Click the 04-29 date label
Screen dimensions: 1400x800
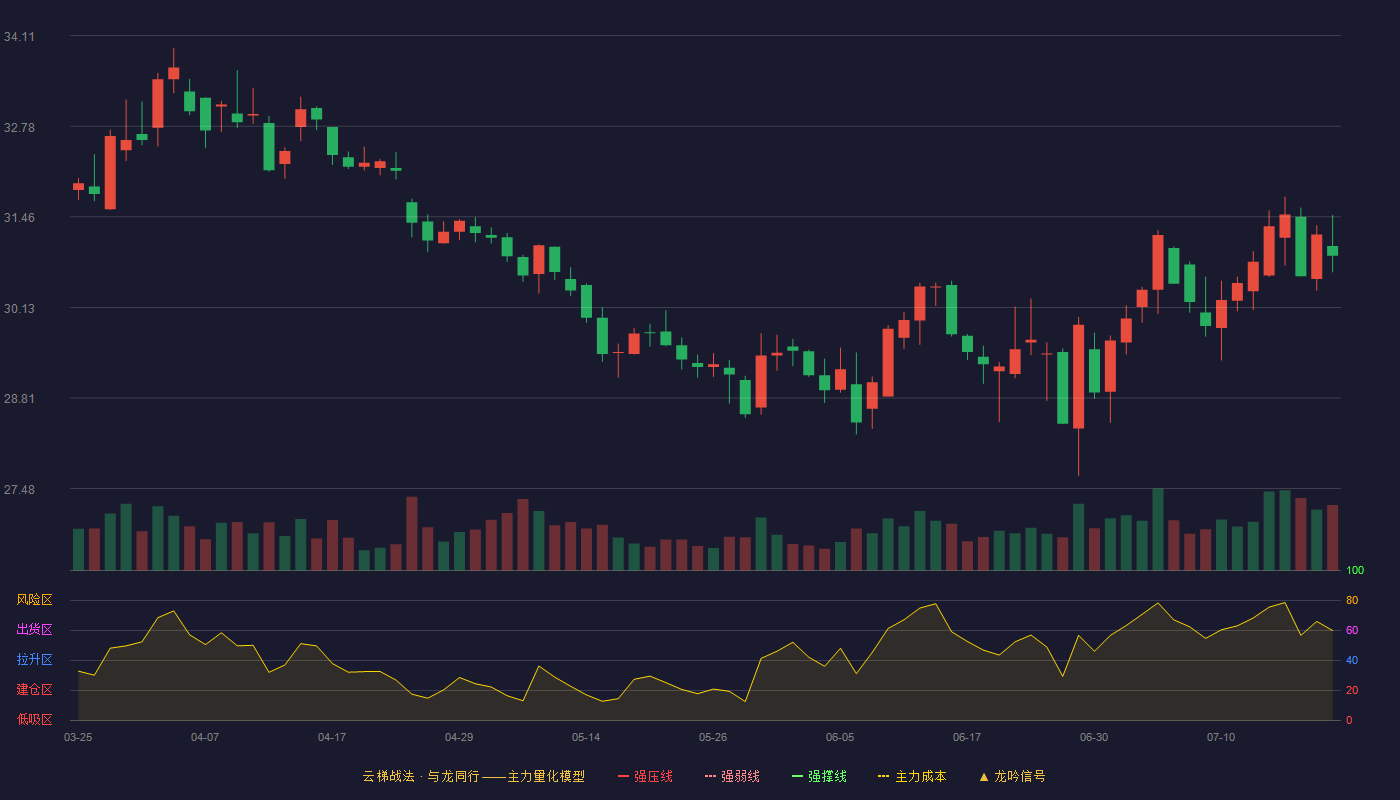tap(459, 737)
